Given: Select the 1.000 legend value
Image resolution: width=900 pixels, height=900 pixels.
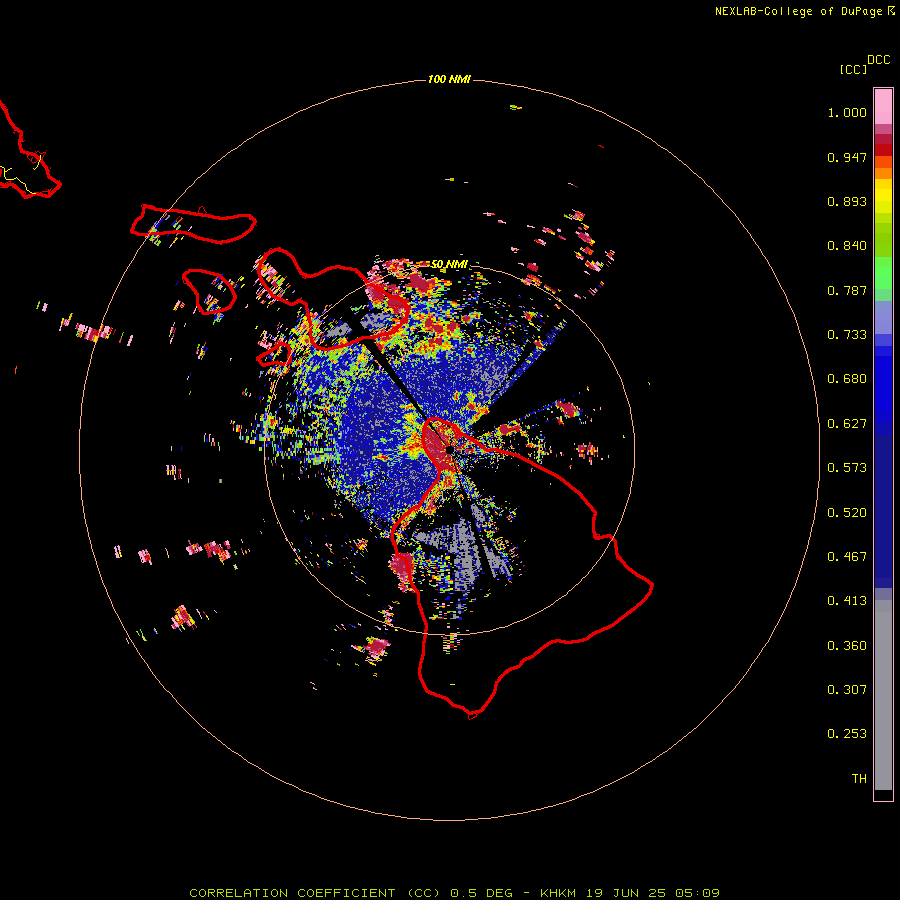Looking at the screenshot, I should coord(847,112).
